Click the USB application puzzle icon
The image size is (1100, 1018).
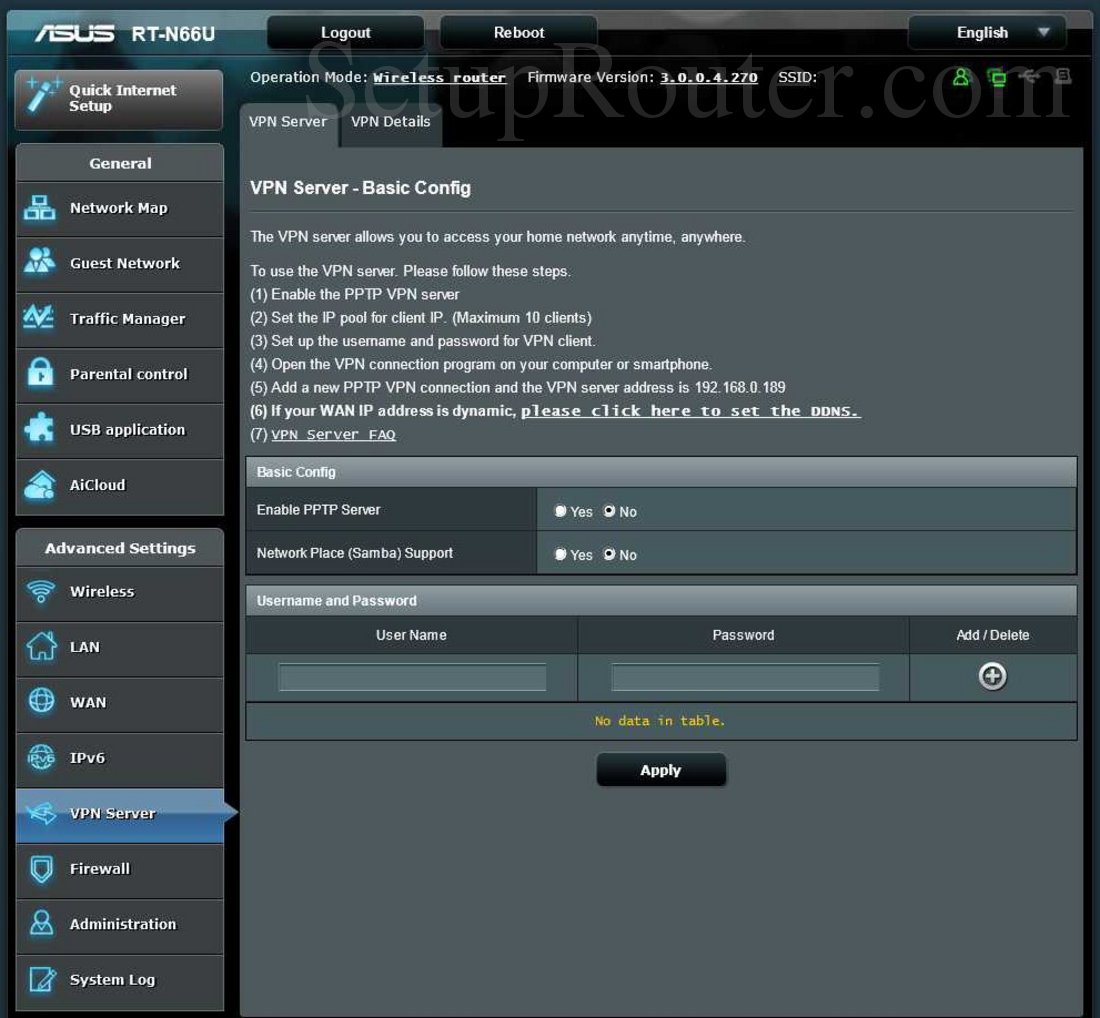(x=39, y=428)
